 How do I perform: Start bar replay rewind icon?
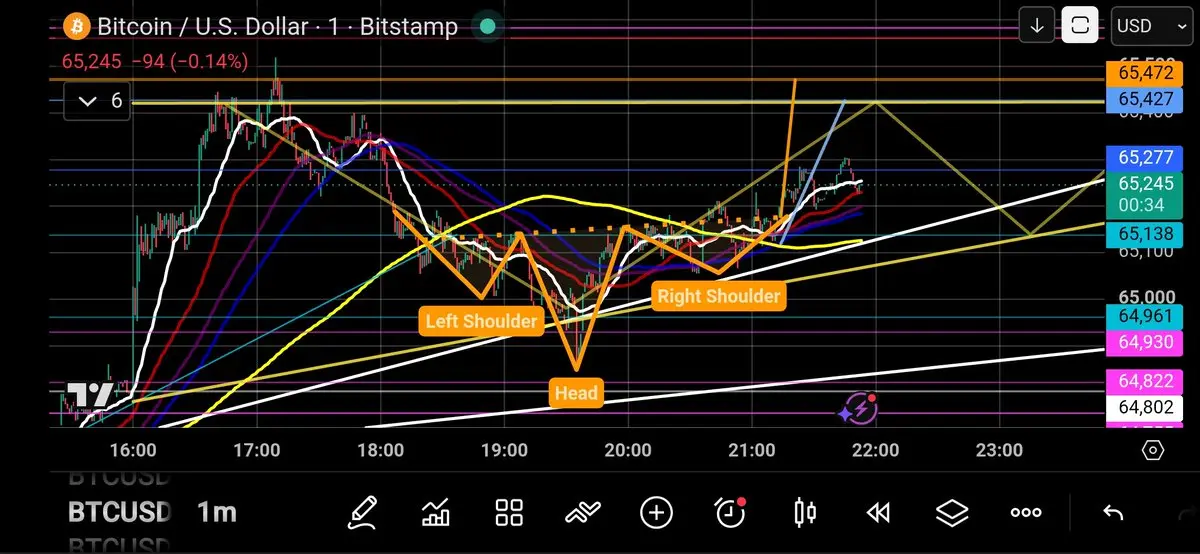(x=878, y=513)
